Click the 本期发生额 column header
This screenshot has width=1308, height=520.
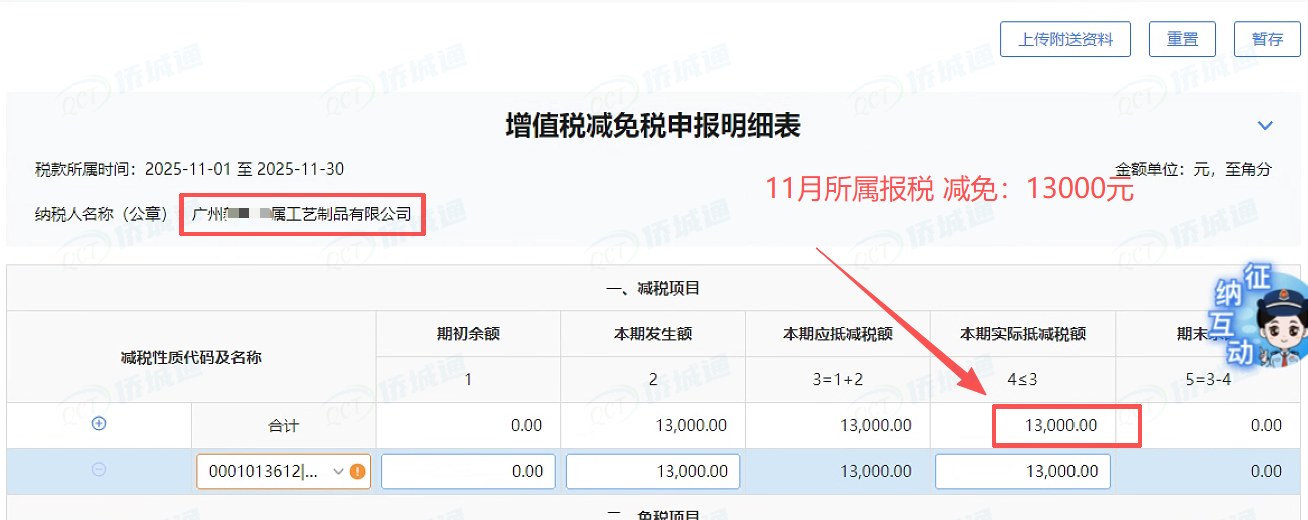point(653,334)
